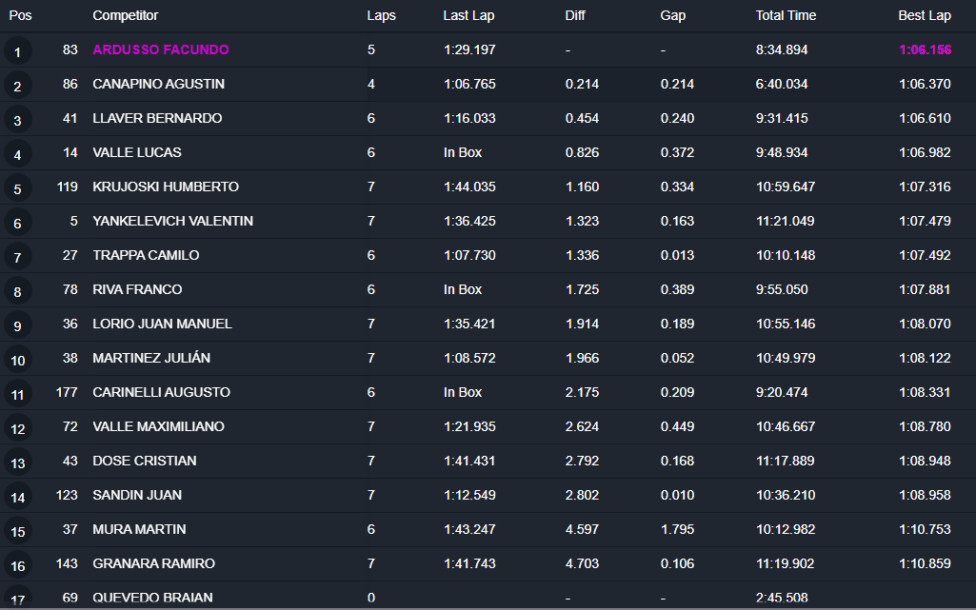The width and height of the screenshot is (976, 610).
Task: Open competitor ARDUSSO FACUNDO
Action: pos(160,50)
